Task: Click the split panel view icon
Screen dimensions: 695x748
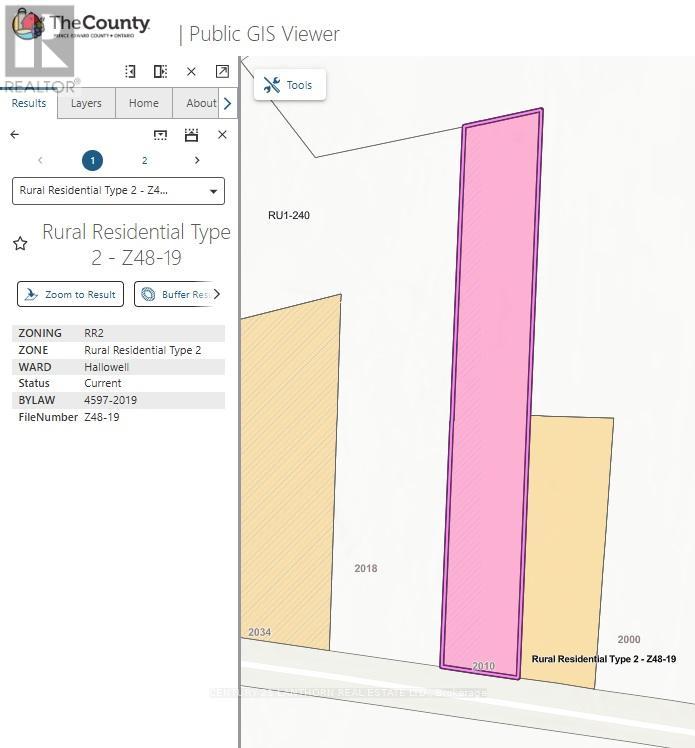Action: pos(160,72)
